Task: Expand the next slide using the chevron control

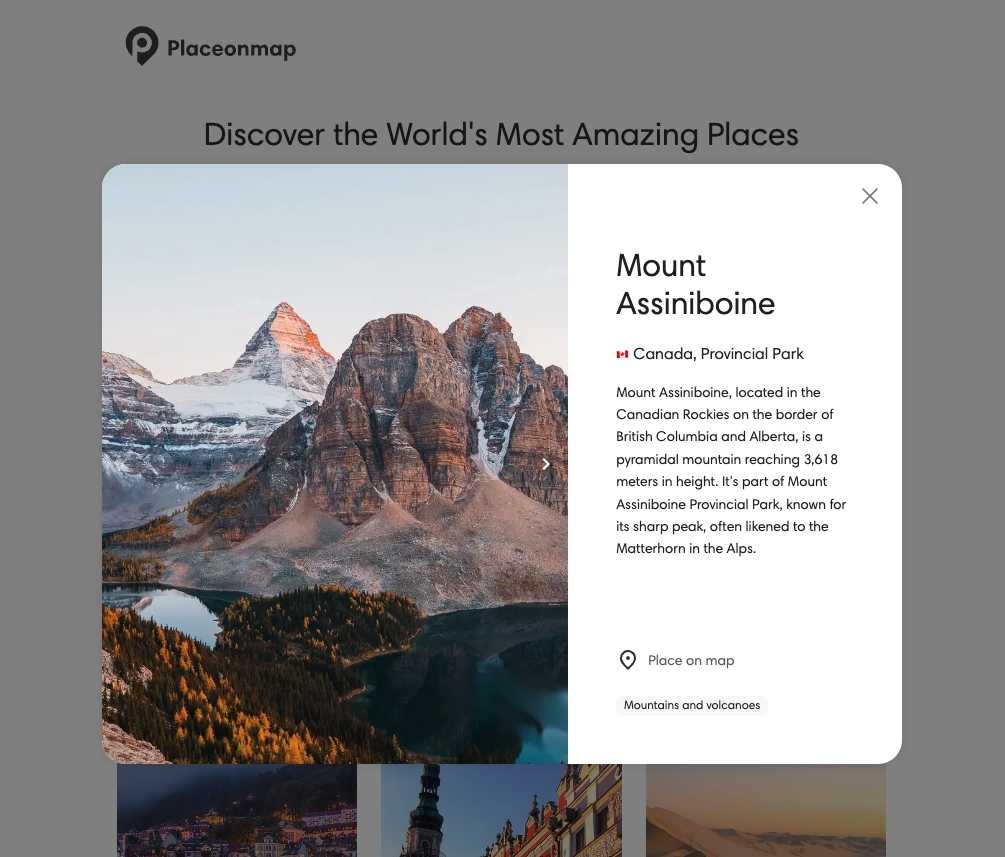Action: coord(545,463)
